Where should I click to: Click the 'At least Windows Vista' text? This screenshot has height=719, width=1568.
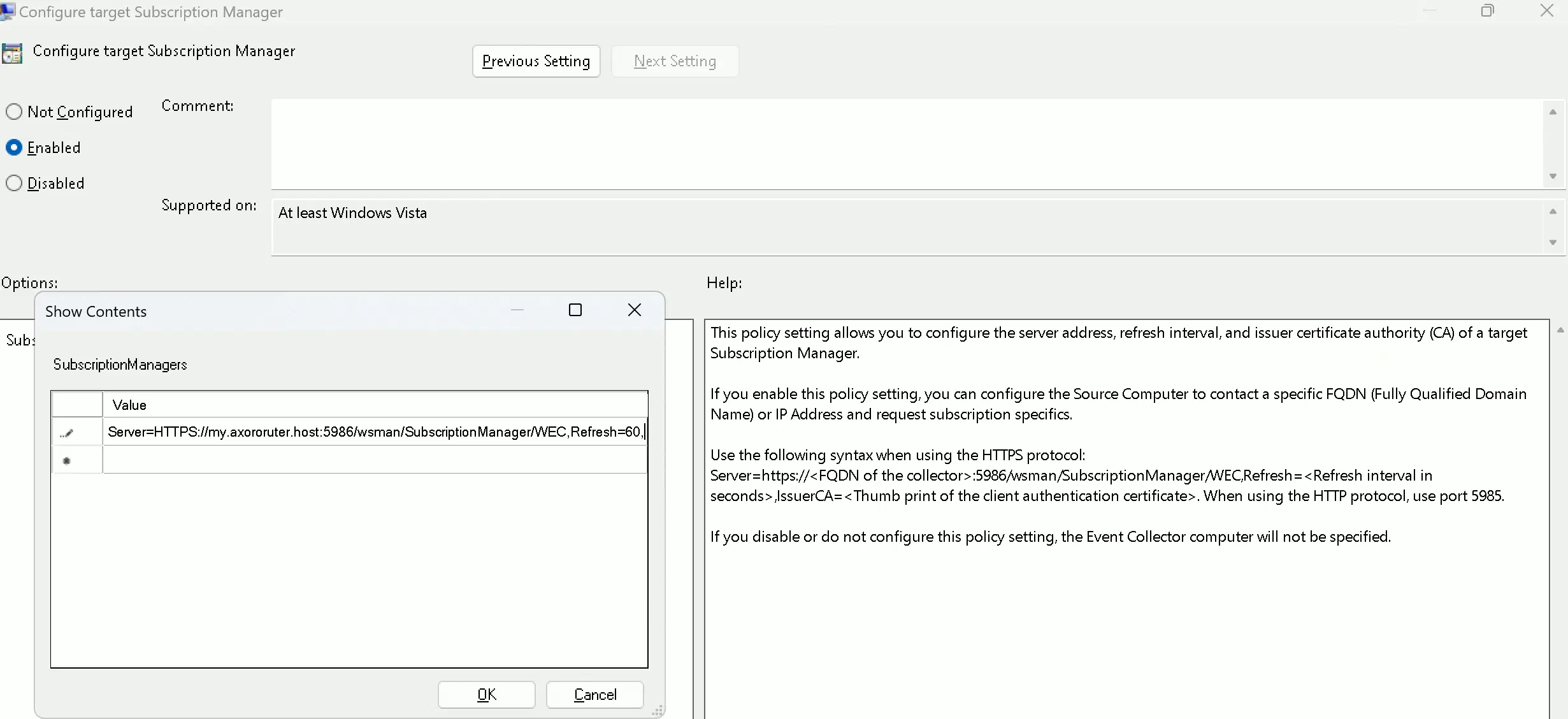tap(352, 213)
